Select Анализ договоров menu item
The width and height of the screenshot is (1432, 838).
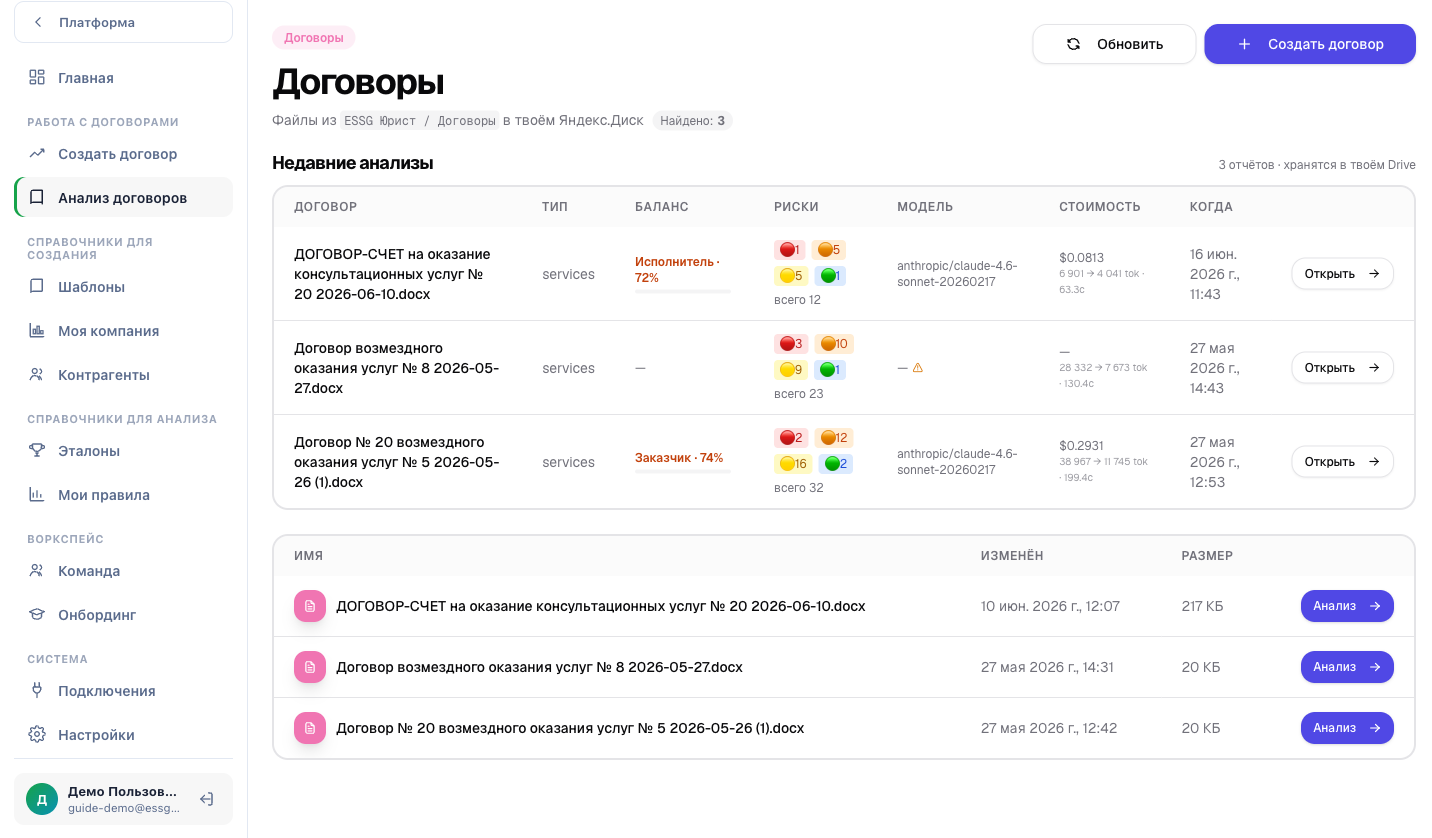pos(123,198)
